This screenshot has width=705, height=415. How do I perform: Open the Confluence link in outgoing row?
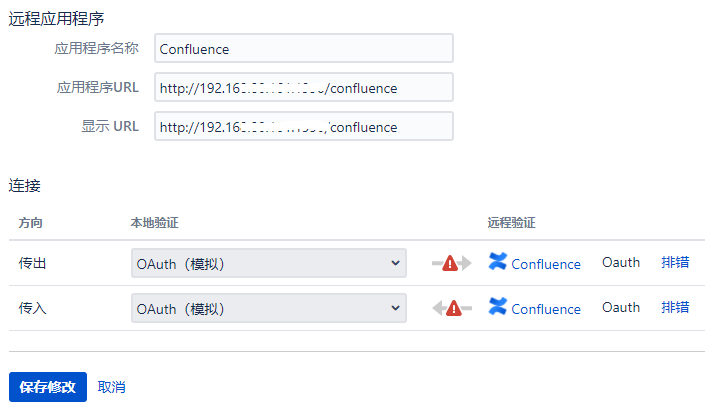click(545, 264)
